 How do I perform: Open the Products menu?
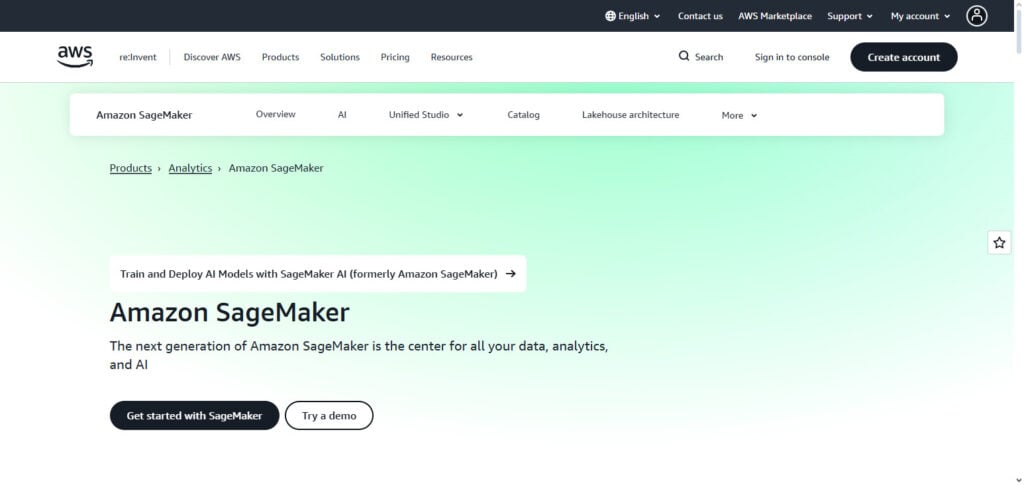tap(280, 57)
